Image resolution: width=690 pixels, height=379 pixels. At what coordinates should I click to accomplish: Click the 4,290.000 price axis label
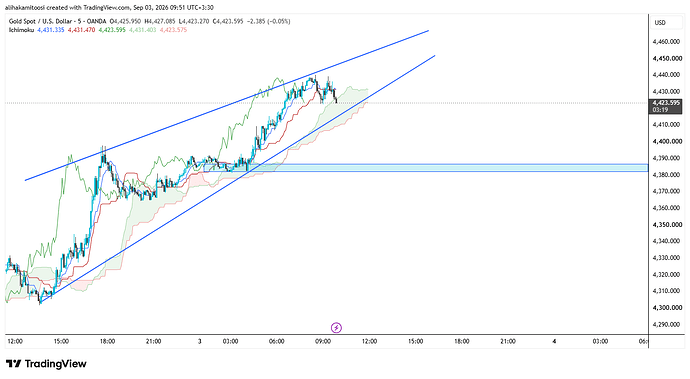667,324
